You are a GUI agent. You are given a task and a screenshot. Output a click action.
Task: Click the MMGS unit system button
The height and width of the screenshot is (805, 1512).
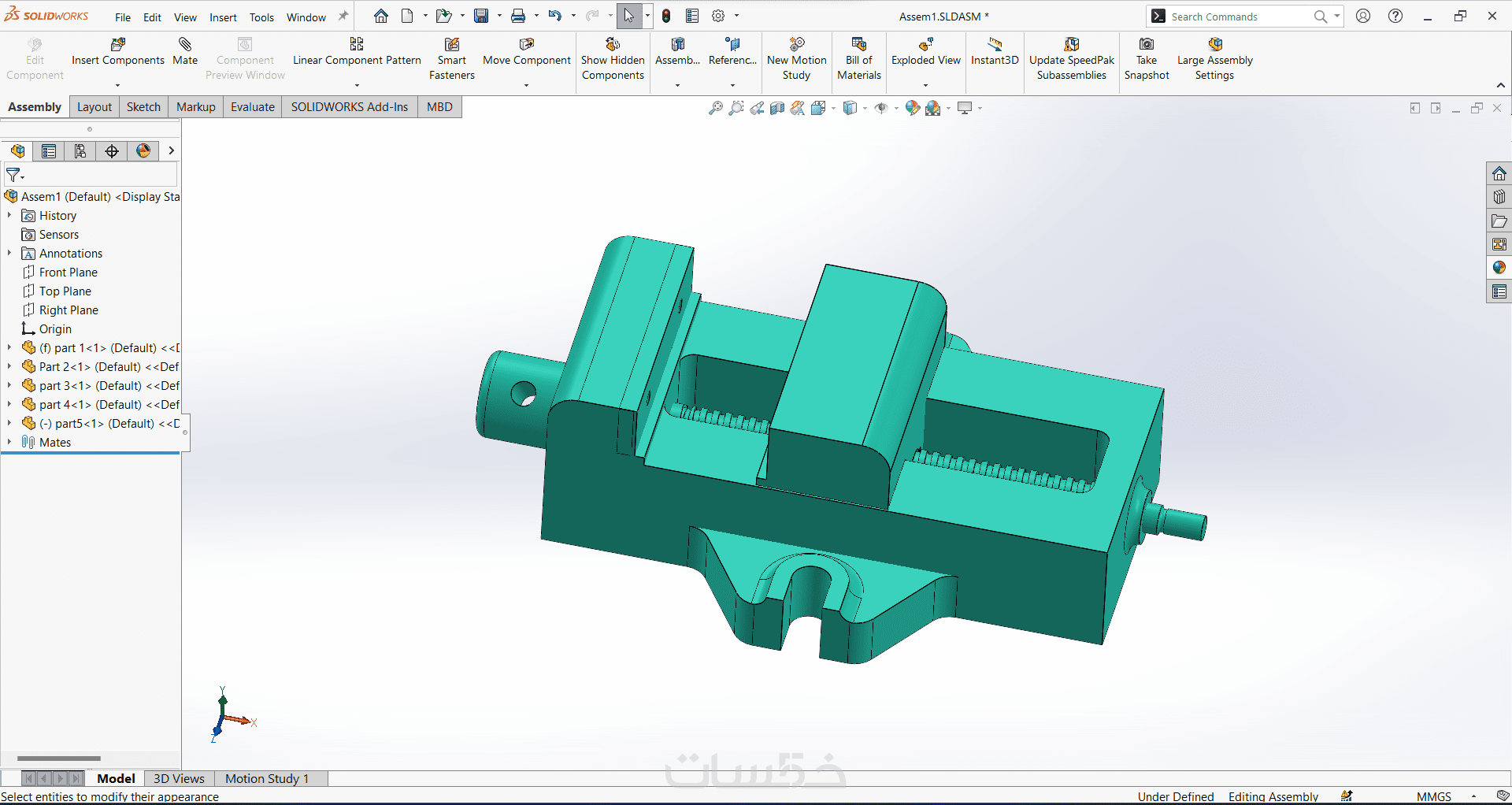coord(1433,796)
